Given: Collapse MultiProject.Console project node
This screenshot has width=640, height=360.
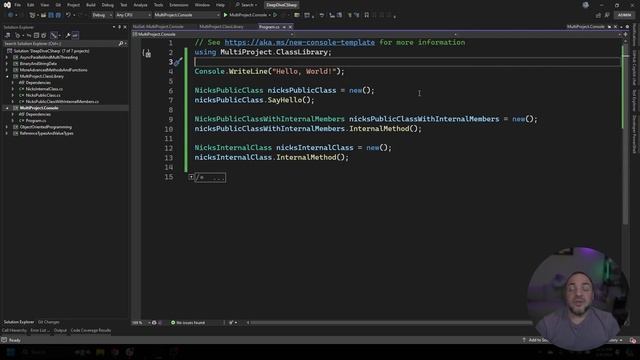Looking at the screenshot, I should tap(7, 108).
